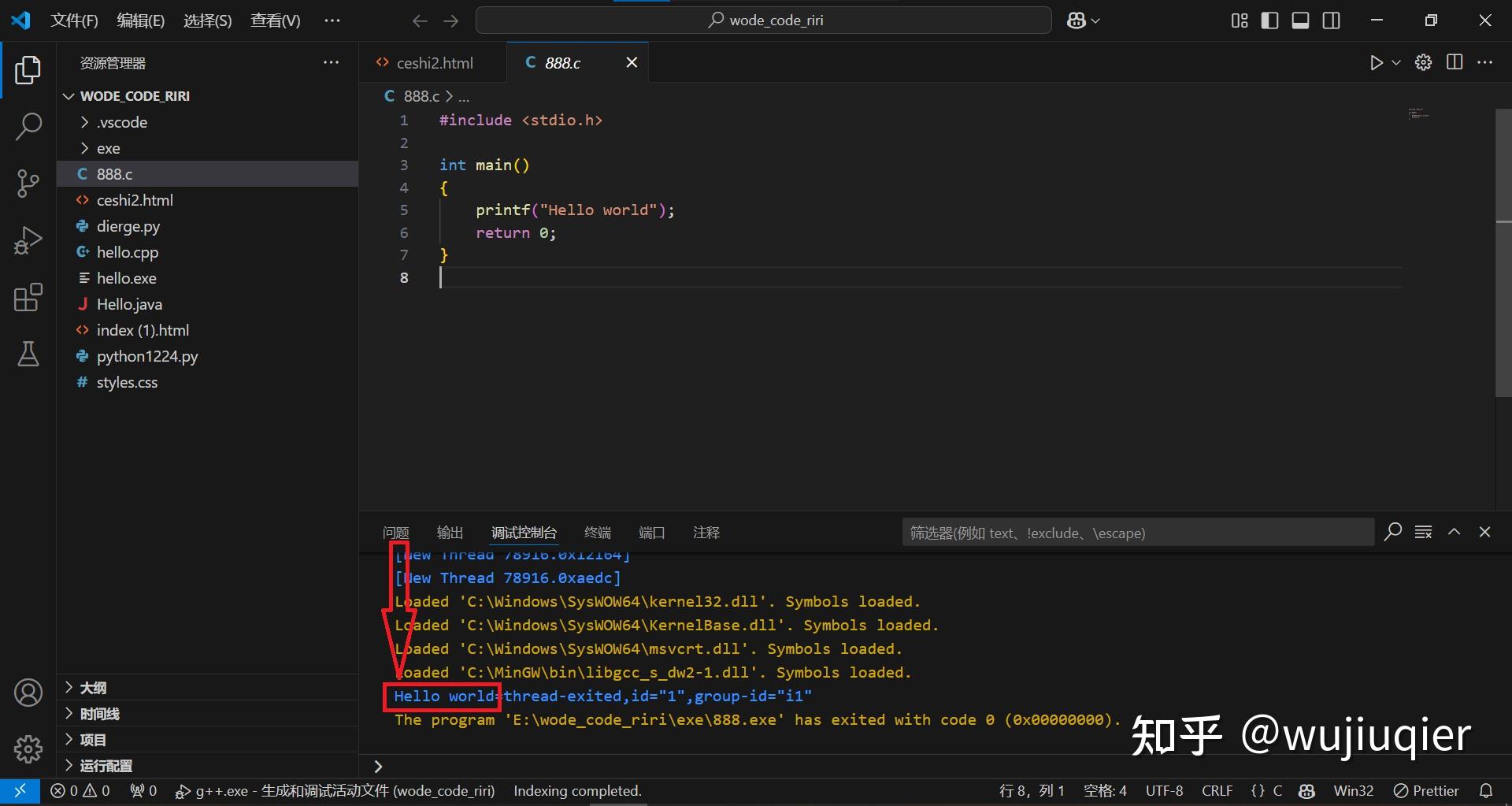Open the notifications bell
This screenshot has width=1512, height=806.
[1486, 791]
